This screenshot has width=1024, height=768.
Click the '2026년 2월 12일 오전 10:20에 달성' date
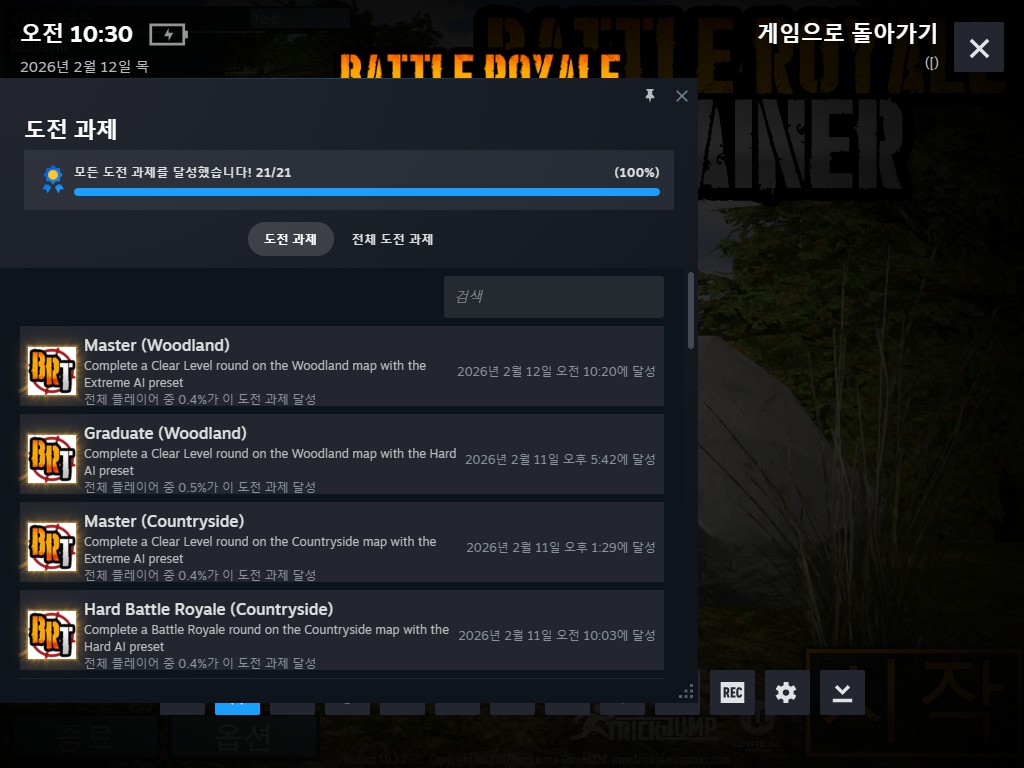556,371
